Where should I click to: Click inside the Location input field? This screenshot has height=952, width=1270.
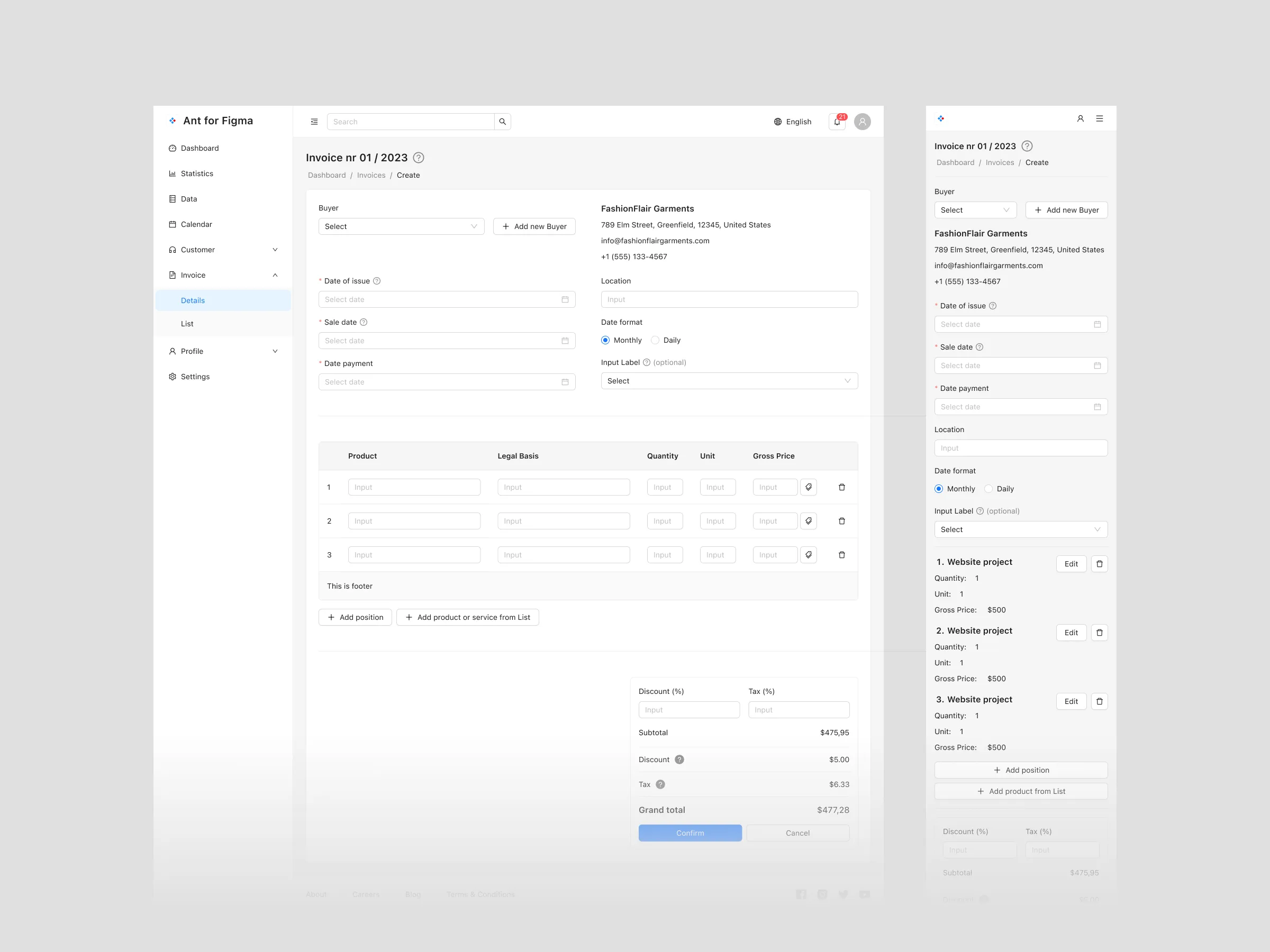(729, 299)
